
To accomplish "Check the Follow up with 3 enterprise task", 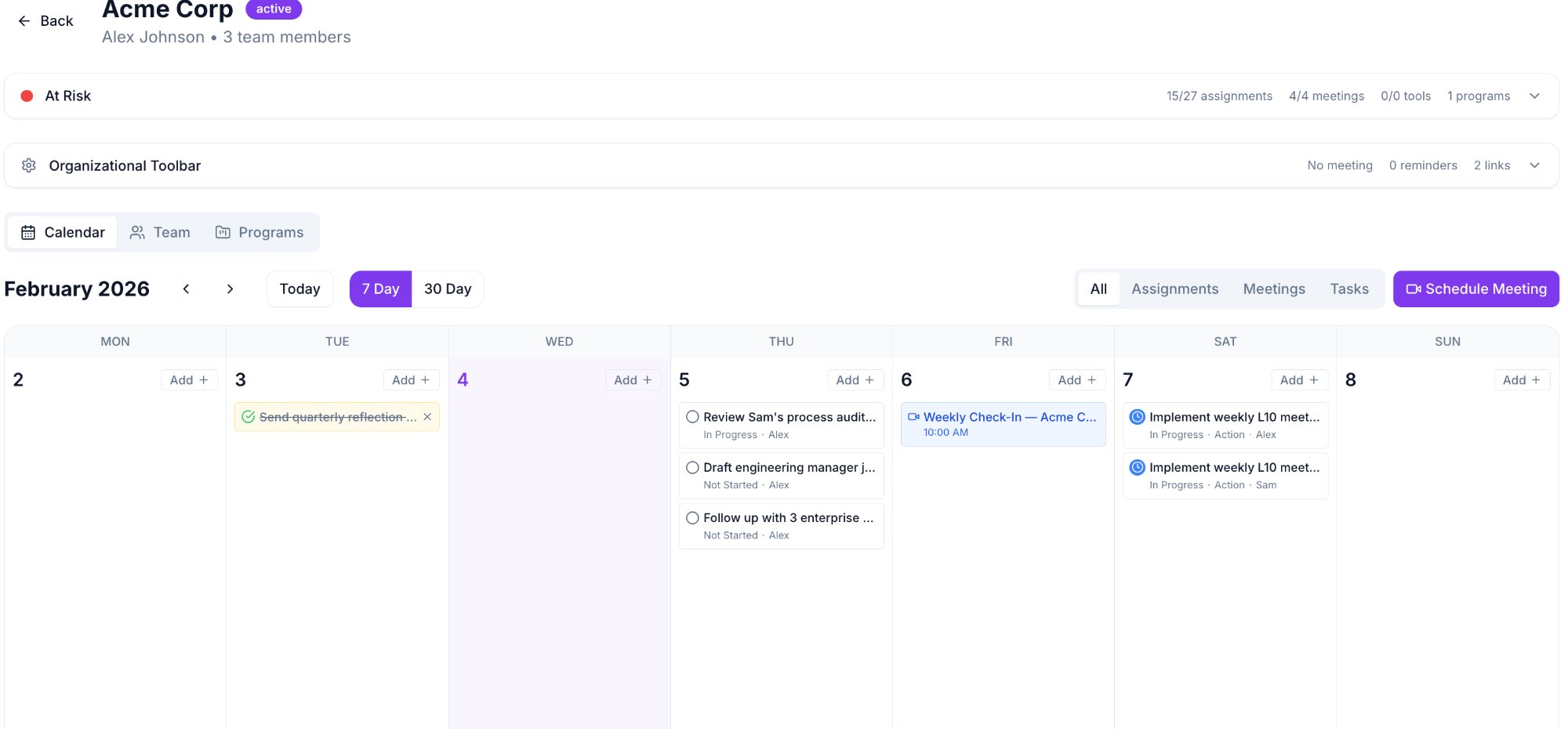I will point(692,517).
